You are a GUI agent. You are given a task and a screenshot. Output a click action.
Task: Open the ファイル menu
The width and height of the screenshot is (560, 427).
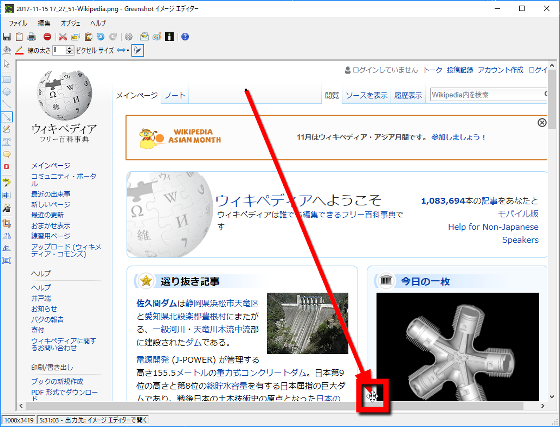[x=18, y=23]
